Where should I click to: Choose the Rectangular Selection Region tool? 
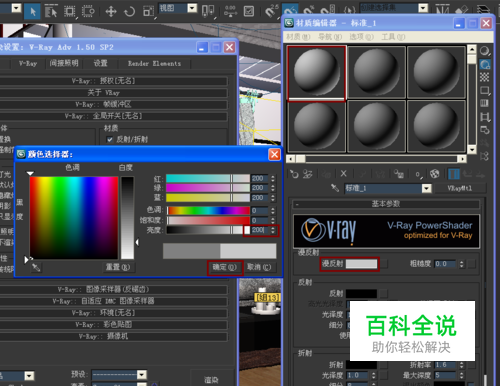[x=70, y=12]
